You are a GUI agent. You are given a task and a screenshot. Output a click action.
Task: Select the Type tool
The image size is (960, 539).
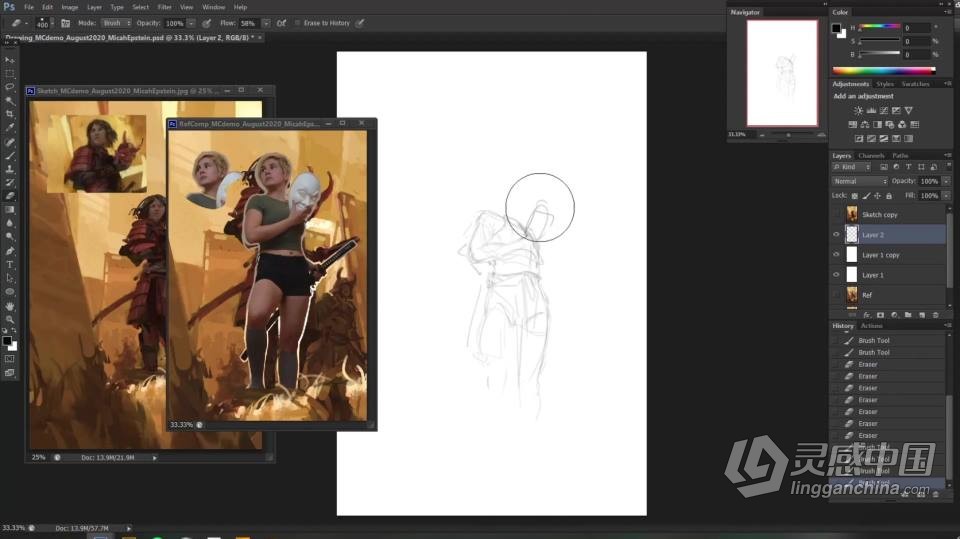(10, 265)
